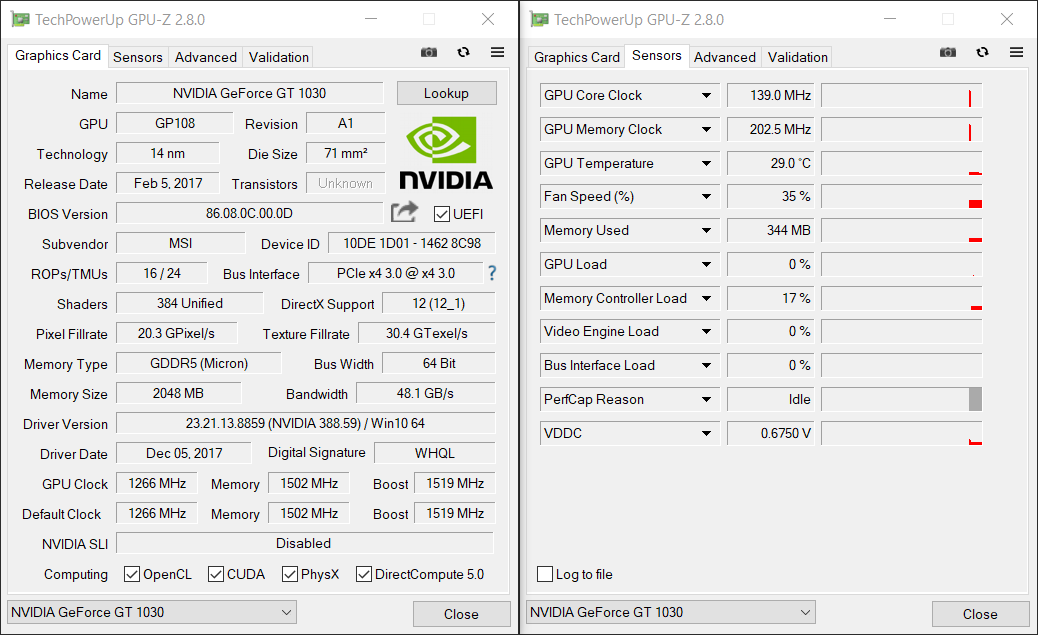This screenshot has width=1038, height=635.
Task: Click Memory Type value GDDR5 (Micron)
Action: pos(199,363)
